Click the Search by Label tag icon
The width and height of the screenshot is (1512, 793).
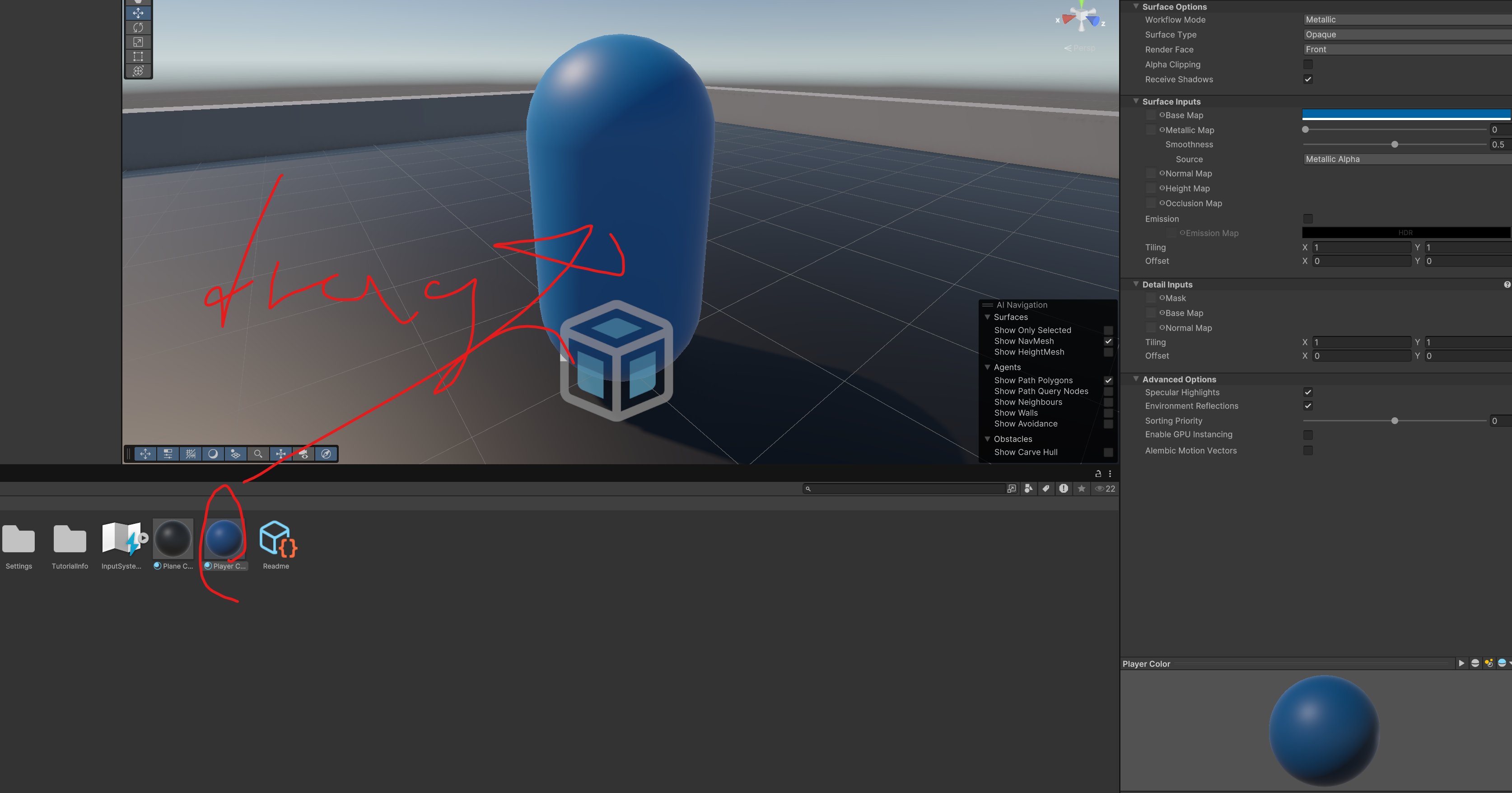[1046, 488]
